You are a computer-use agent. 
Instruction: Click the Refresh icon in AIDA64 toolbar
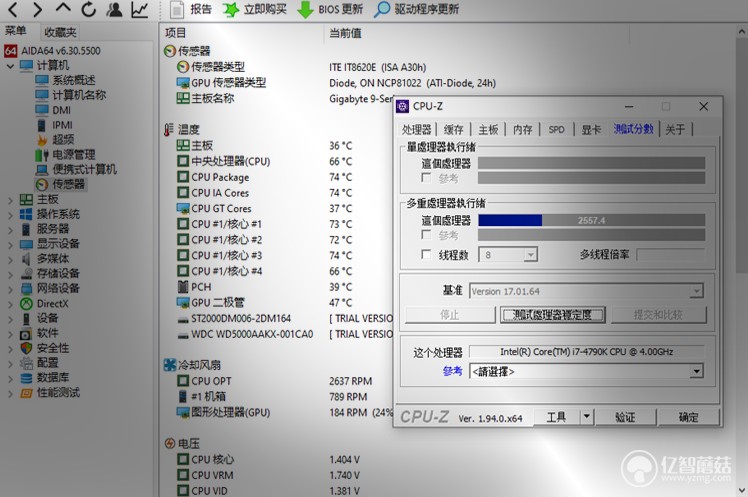click(88, 9)
